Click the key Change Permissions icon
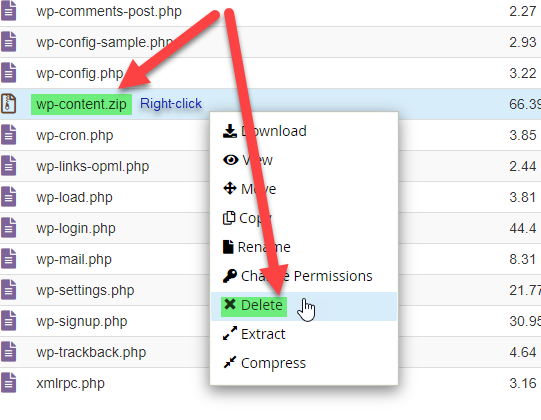 pos(230,276)
